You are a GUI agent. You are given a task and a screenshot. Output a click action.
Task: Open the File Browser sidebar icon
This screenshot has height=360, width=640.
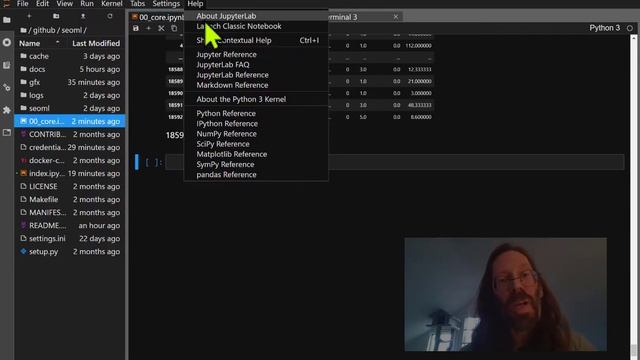(7, 20)
